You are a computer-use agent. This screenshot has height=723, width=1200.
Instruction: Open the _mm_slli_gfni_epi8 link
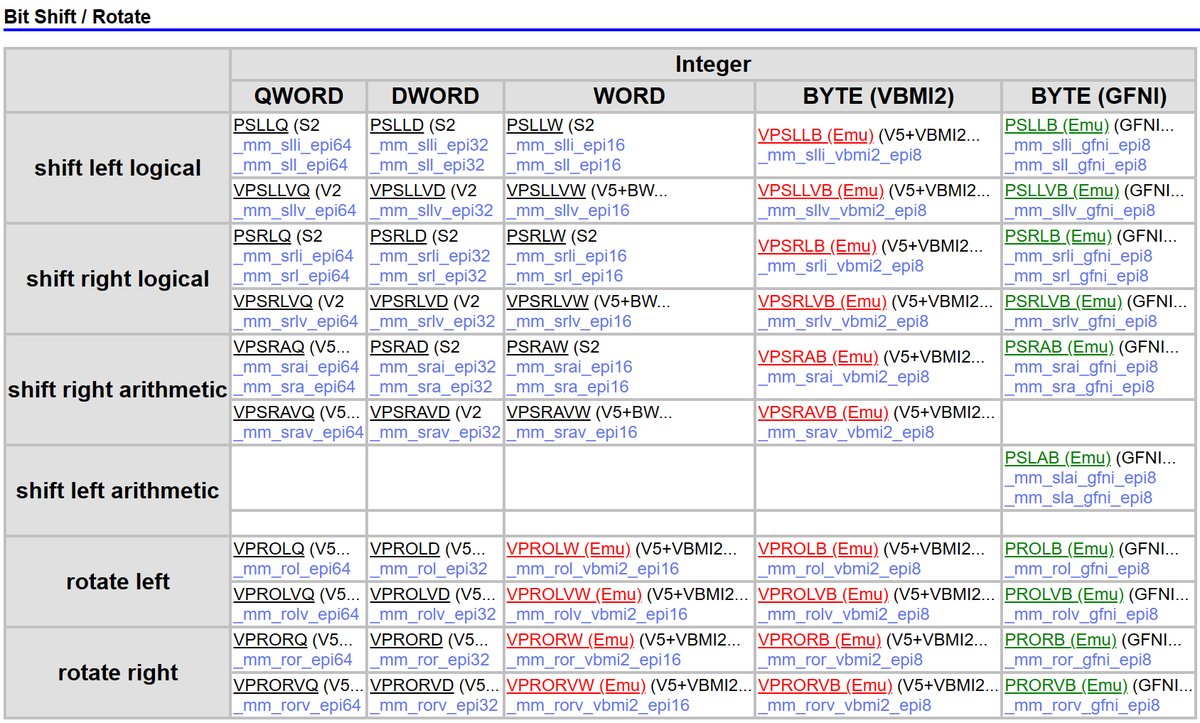pos(1078,146)
